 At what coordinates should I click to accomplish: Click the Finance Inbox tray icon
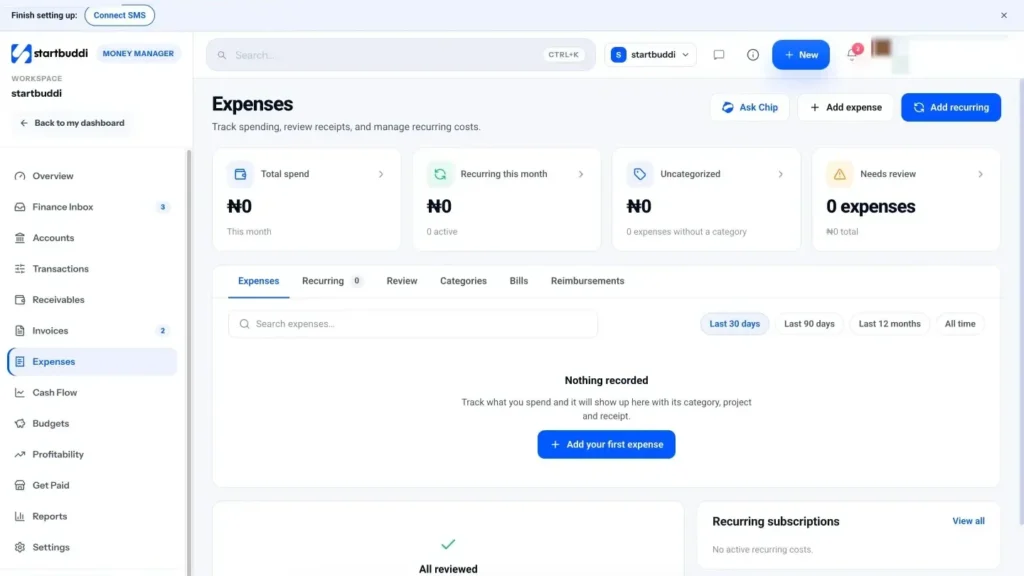coord(20,207)
